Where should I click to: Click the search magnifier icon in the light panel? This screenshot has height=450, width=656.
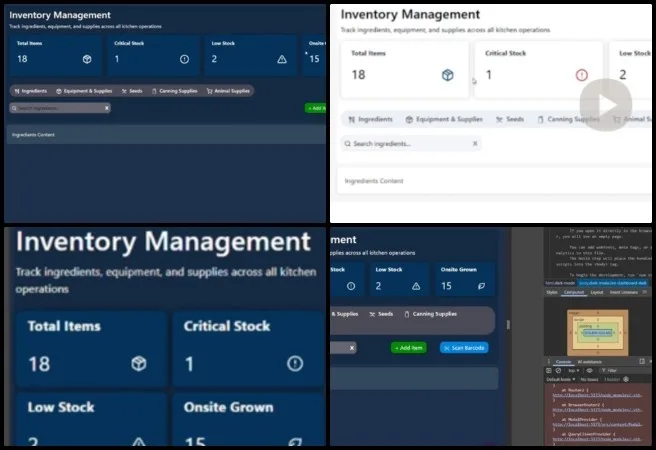(x=349, y=144)
